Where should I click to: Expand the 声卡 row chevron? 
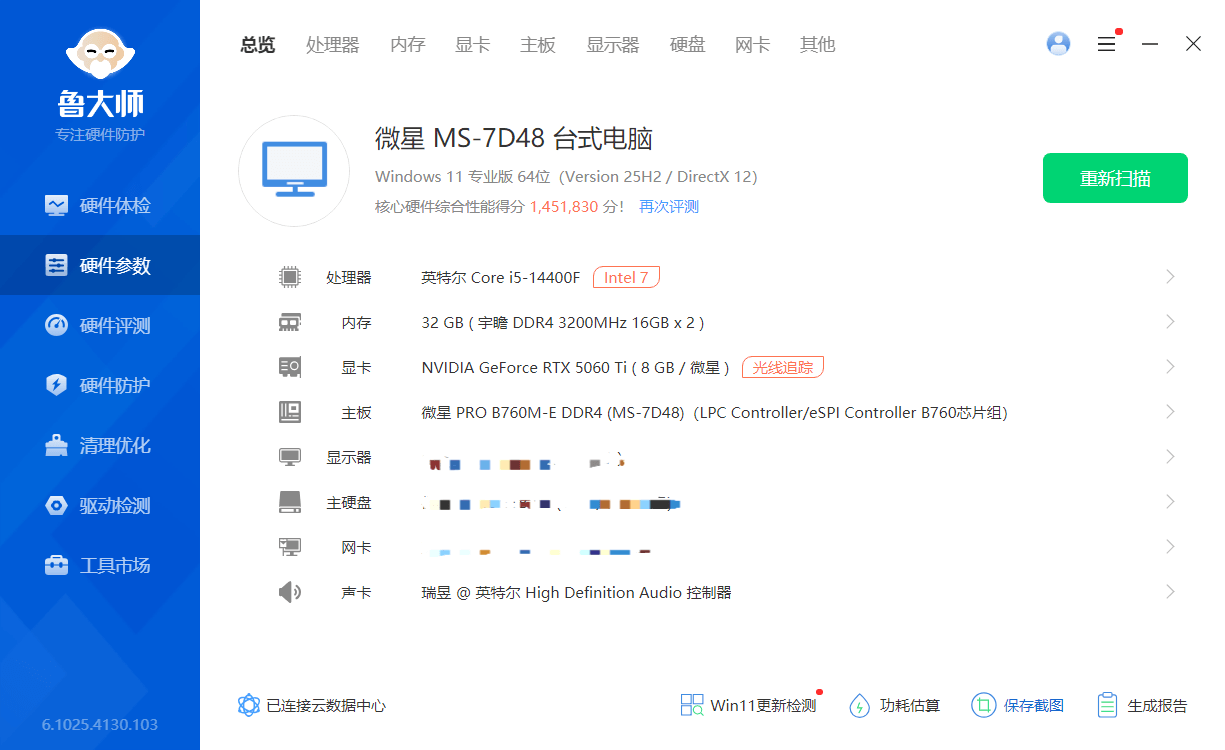tap(1170, 592)
